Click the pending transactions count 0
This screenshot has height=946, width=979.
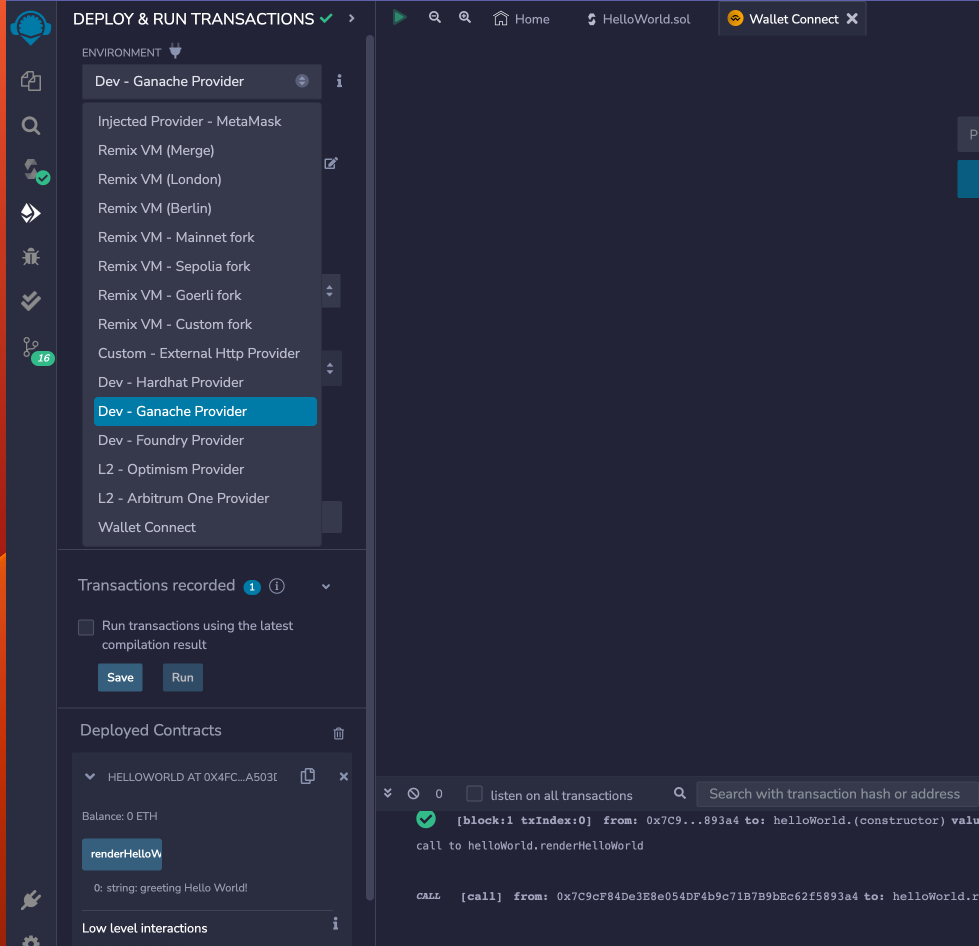tap(439, 794)
